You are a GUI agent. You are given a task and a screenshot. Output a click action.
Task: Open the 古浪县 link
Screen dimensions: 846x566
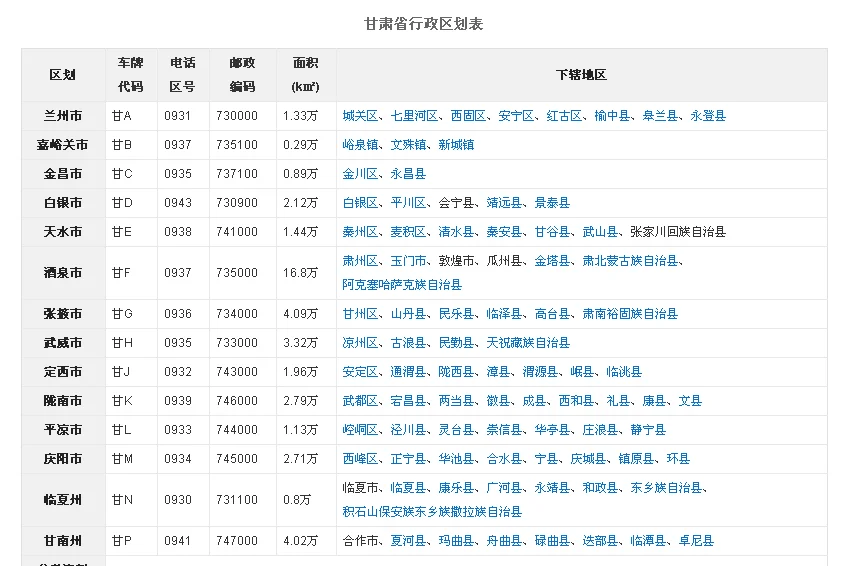408,344
